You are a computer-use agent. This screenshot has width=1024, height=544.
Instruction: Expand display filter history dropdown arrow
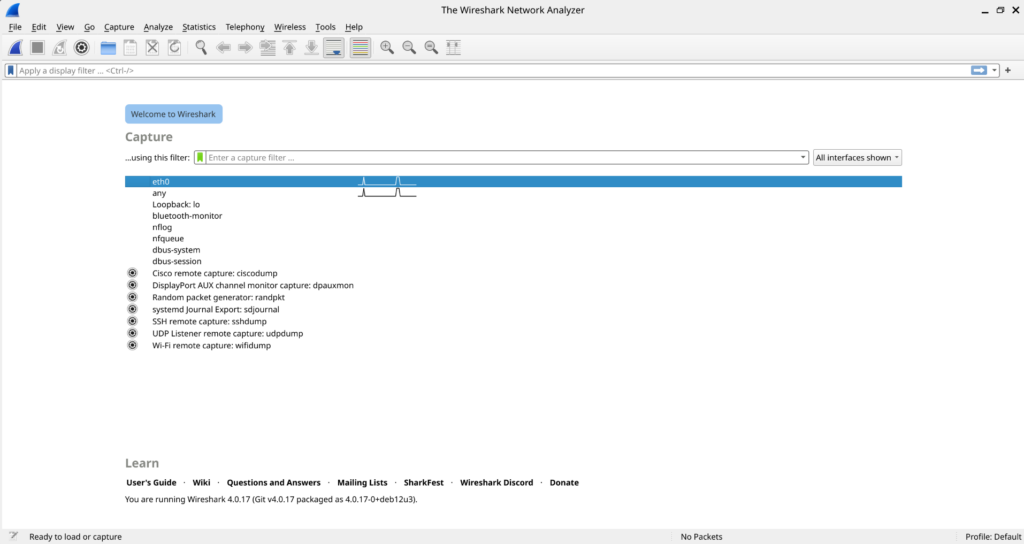995,71
